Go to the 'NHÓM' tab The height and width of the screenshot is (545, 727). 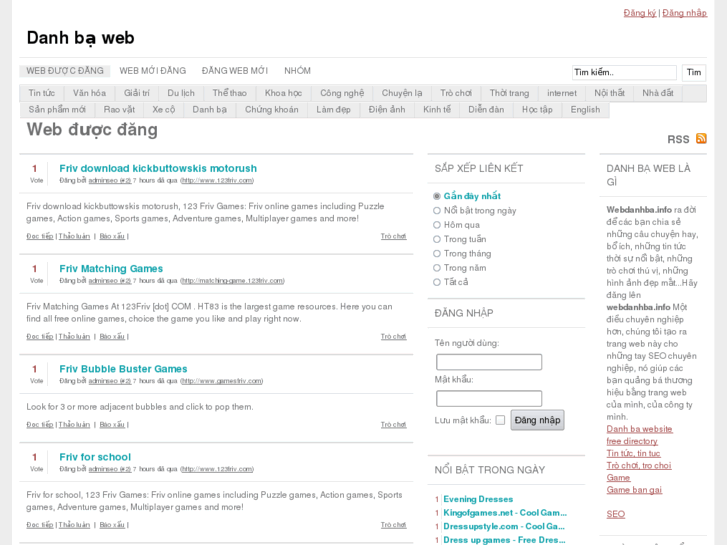coord(297,71)
